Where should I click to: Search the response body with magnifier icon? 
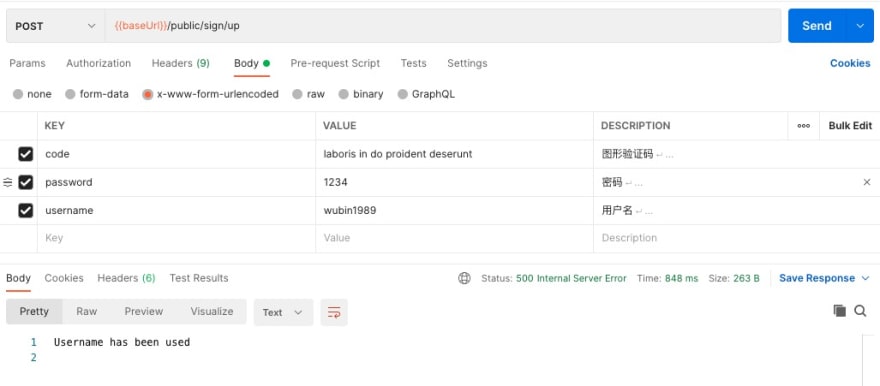pos(860,311)
